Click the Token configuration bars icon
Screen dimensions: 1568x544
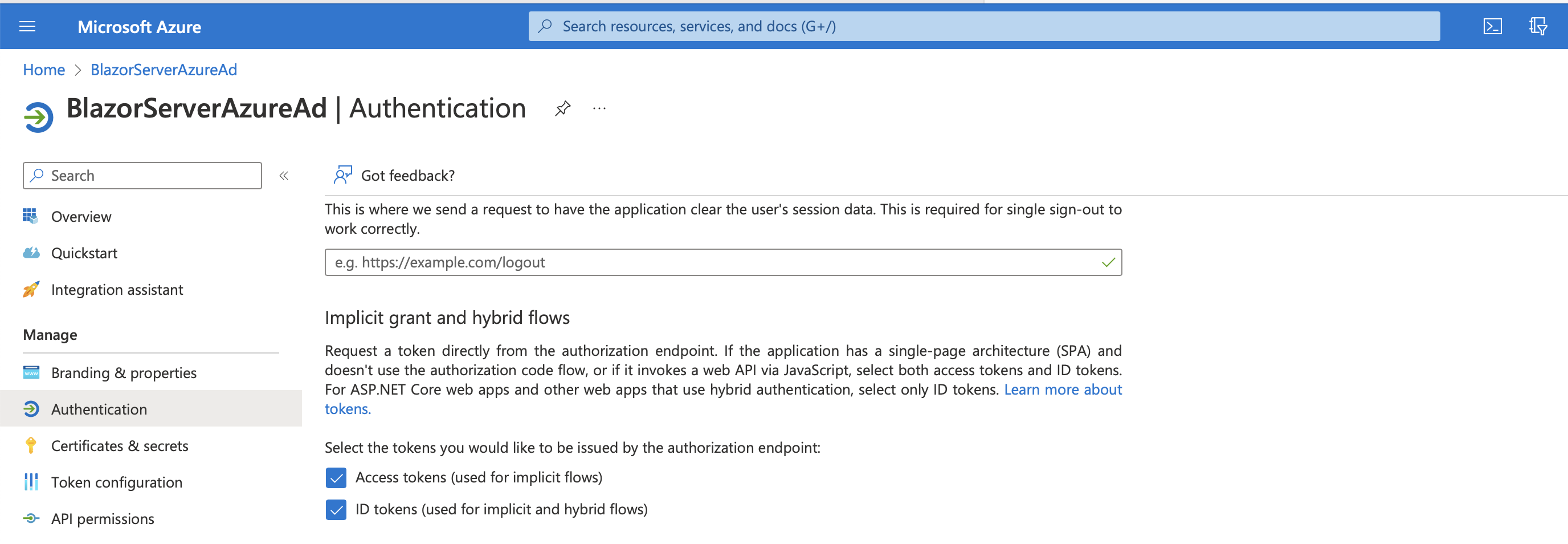tap(31, 482)
